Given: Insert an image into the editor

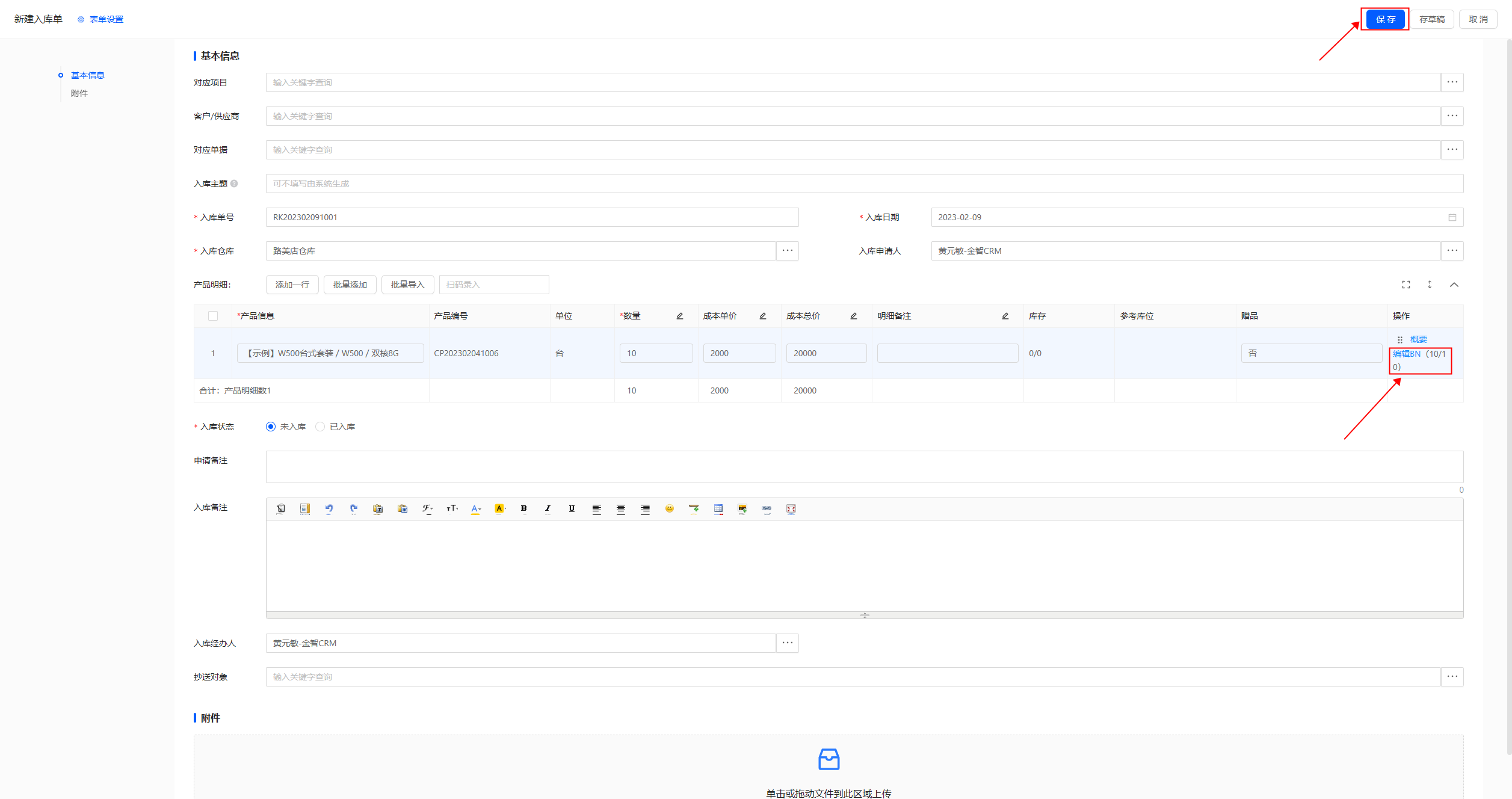Looking at the screenshot, I should coord(742,509).
